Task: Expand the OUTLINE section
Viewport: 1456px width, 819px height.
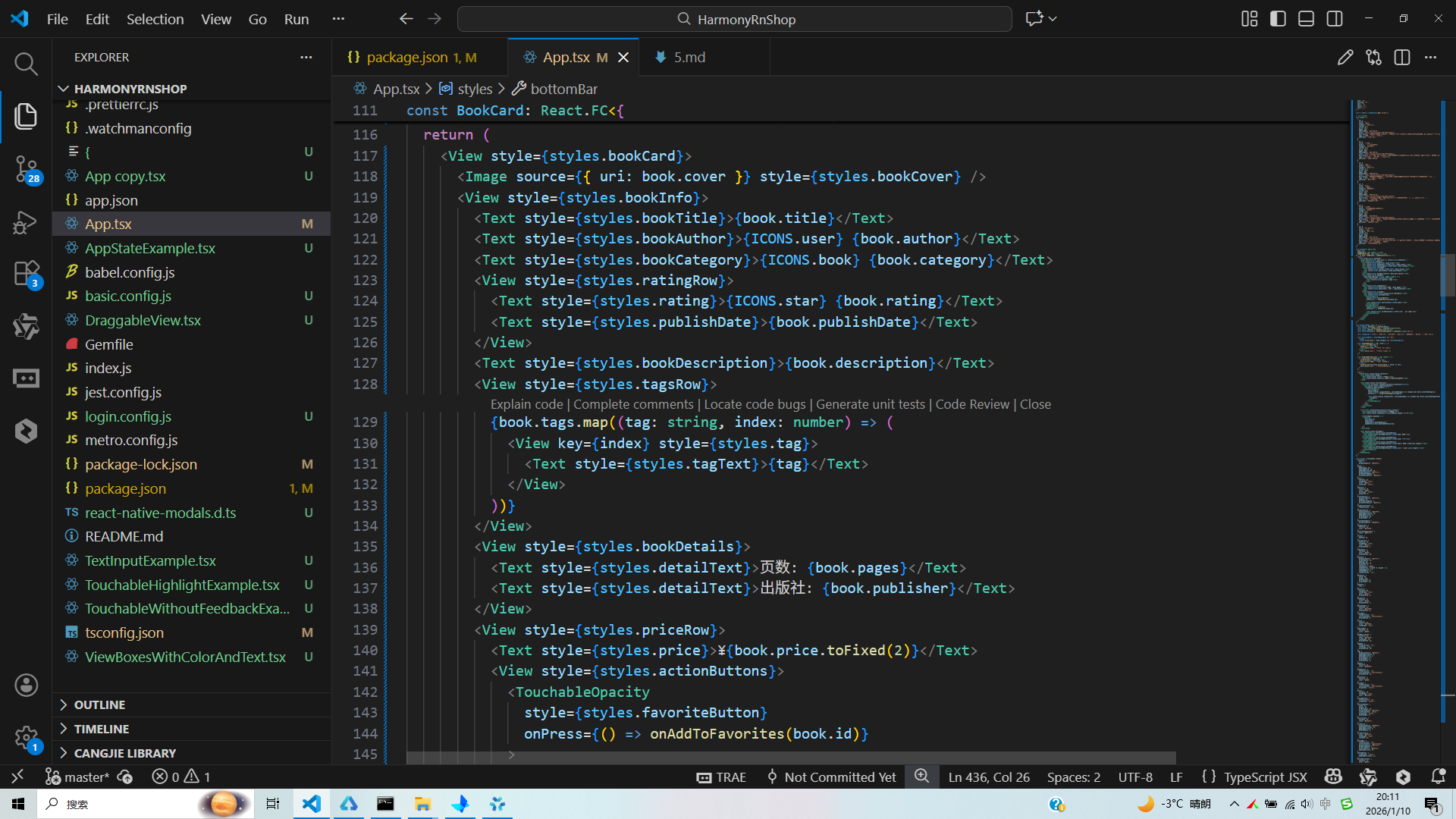Action: coord(99,704)
